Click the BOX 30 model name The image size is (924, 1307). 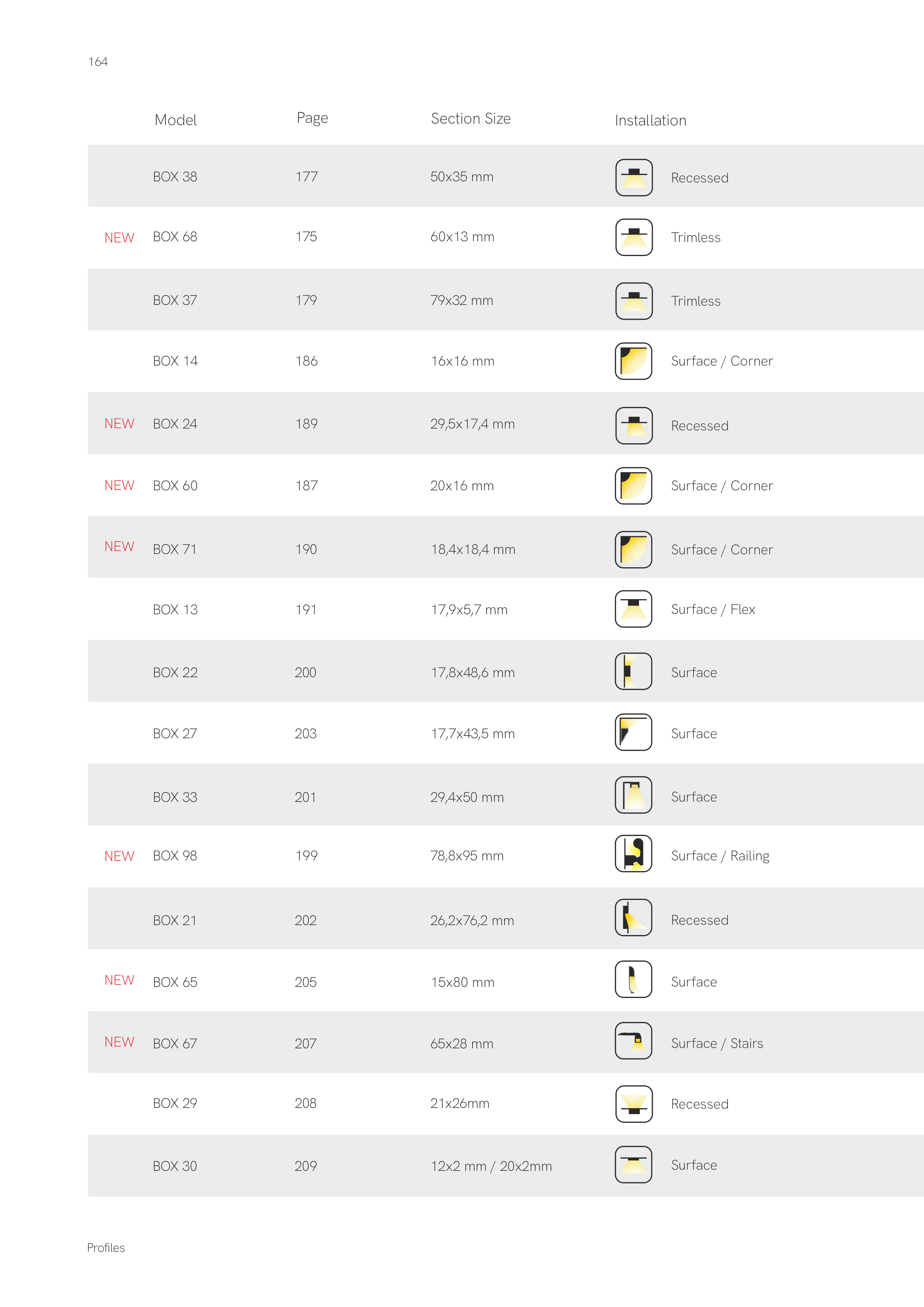[175, 1166]
